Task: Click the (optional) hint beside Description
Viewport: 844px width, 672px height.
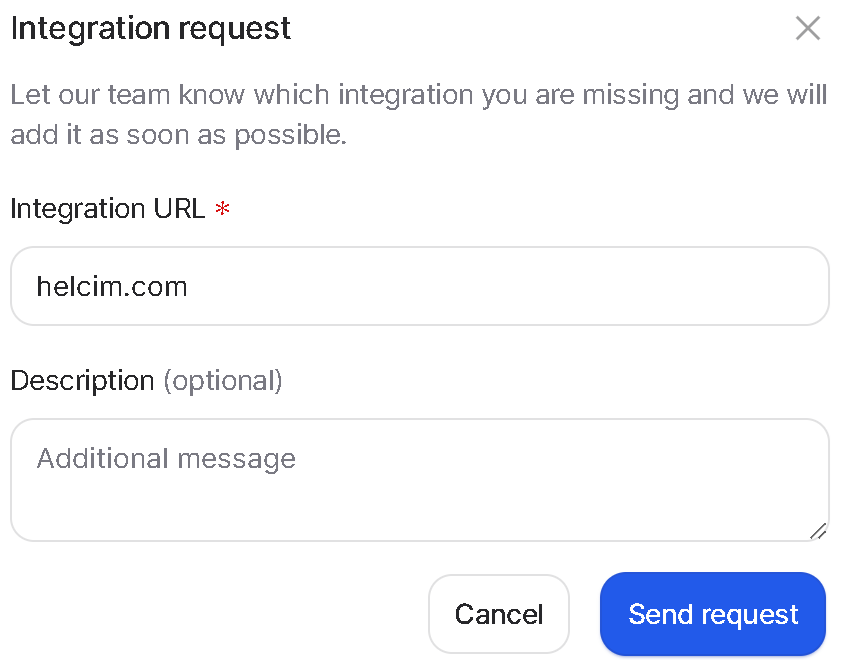Action: 223,381
